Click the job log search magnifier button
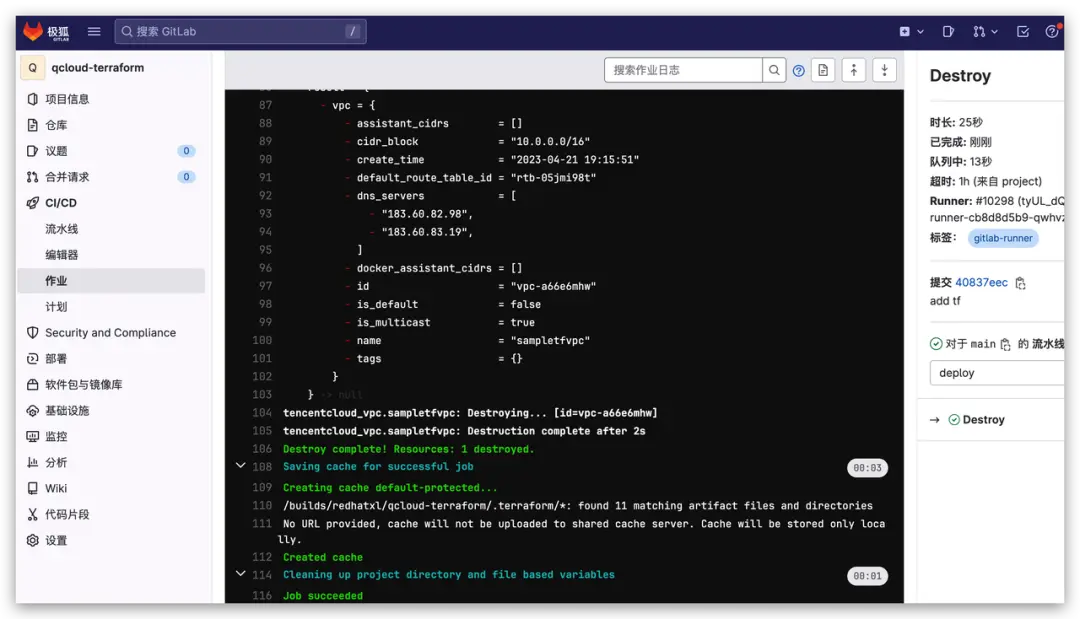The width and height of the screenshot is (1080, 619). point(774,70)
